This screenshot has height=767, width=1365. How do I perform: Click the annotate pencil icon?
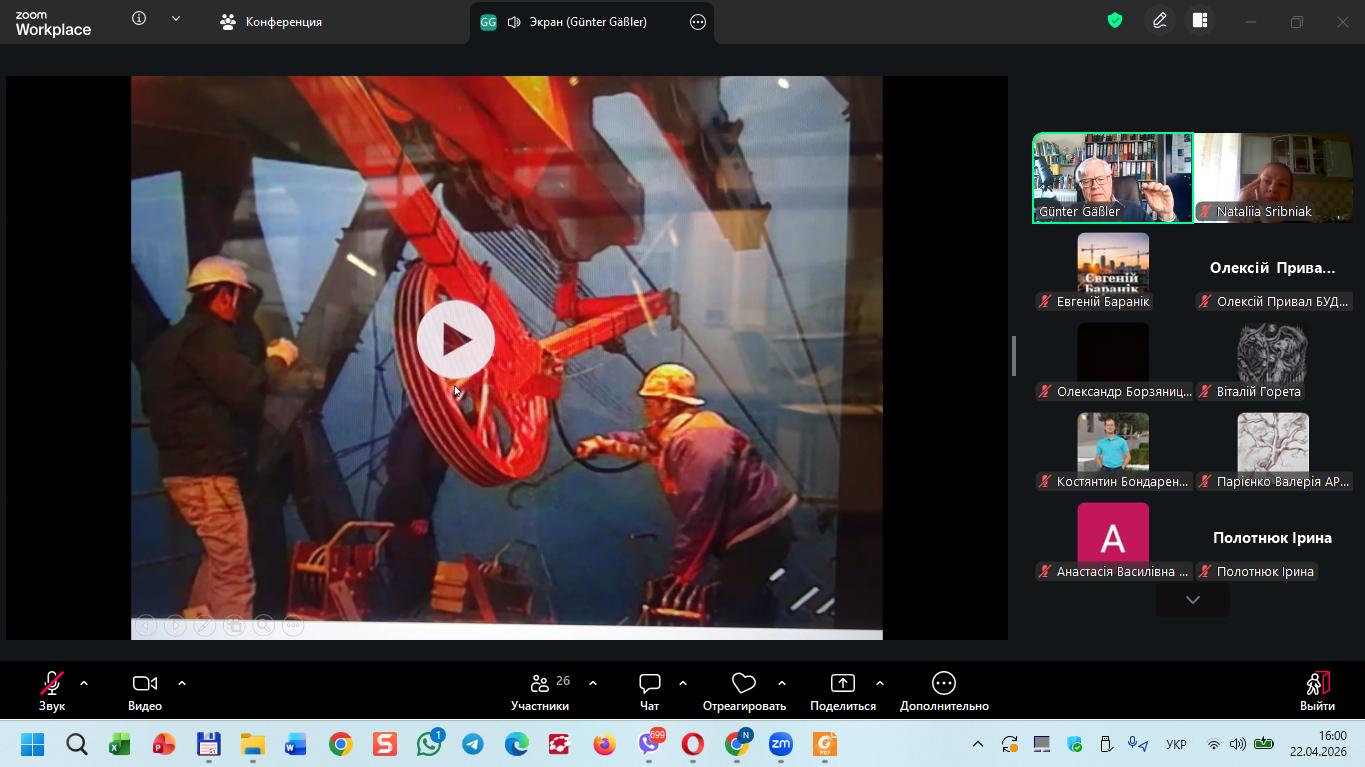[x=1160, y=21]
